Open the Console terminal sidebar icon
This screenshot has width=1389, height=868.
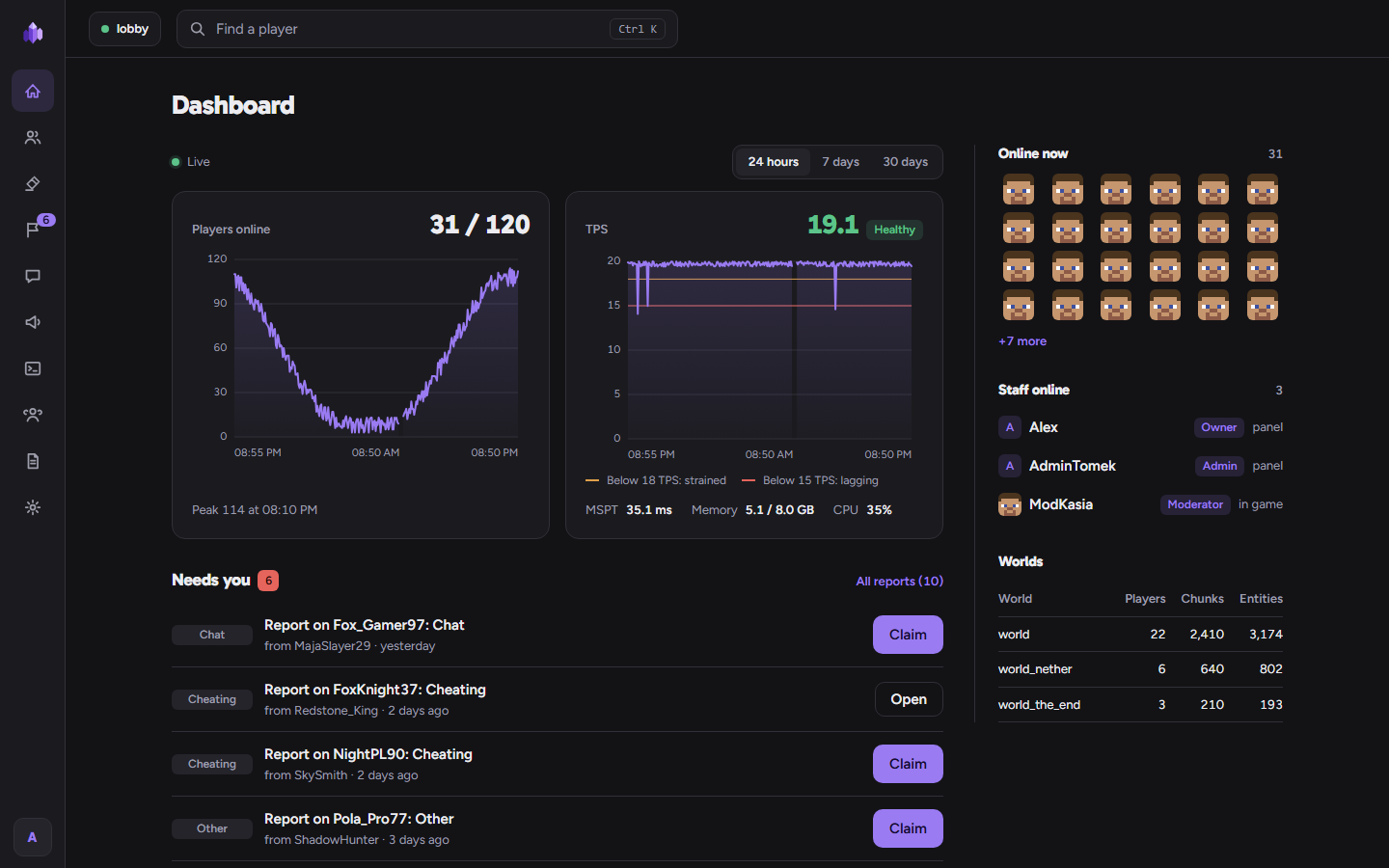click(33, 368)
